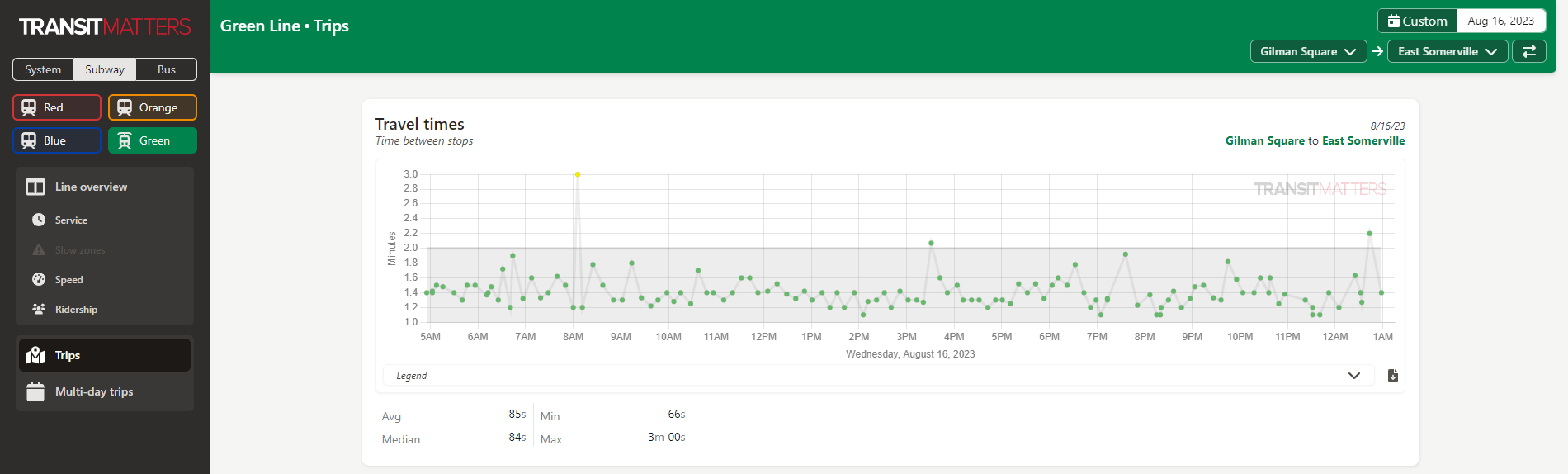Choose the Blue line
This screenshot has height=474, width=1568.
pyautogui.click(x=57, y=140)
